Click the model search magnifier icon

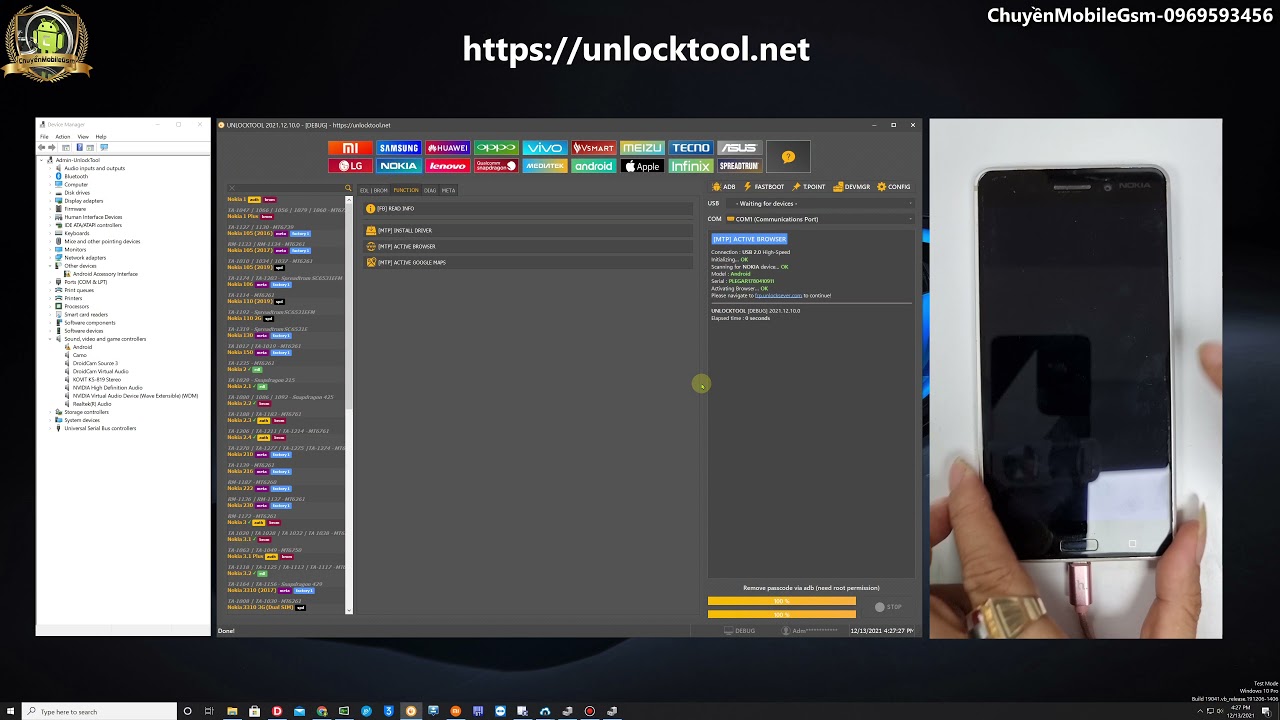coord(348,188)
